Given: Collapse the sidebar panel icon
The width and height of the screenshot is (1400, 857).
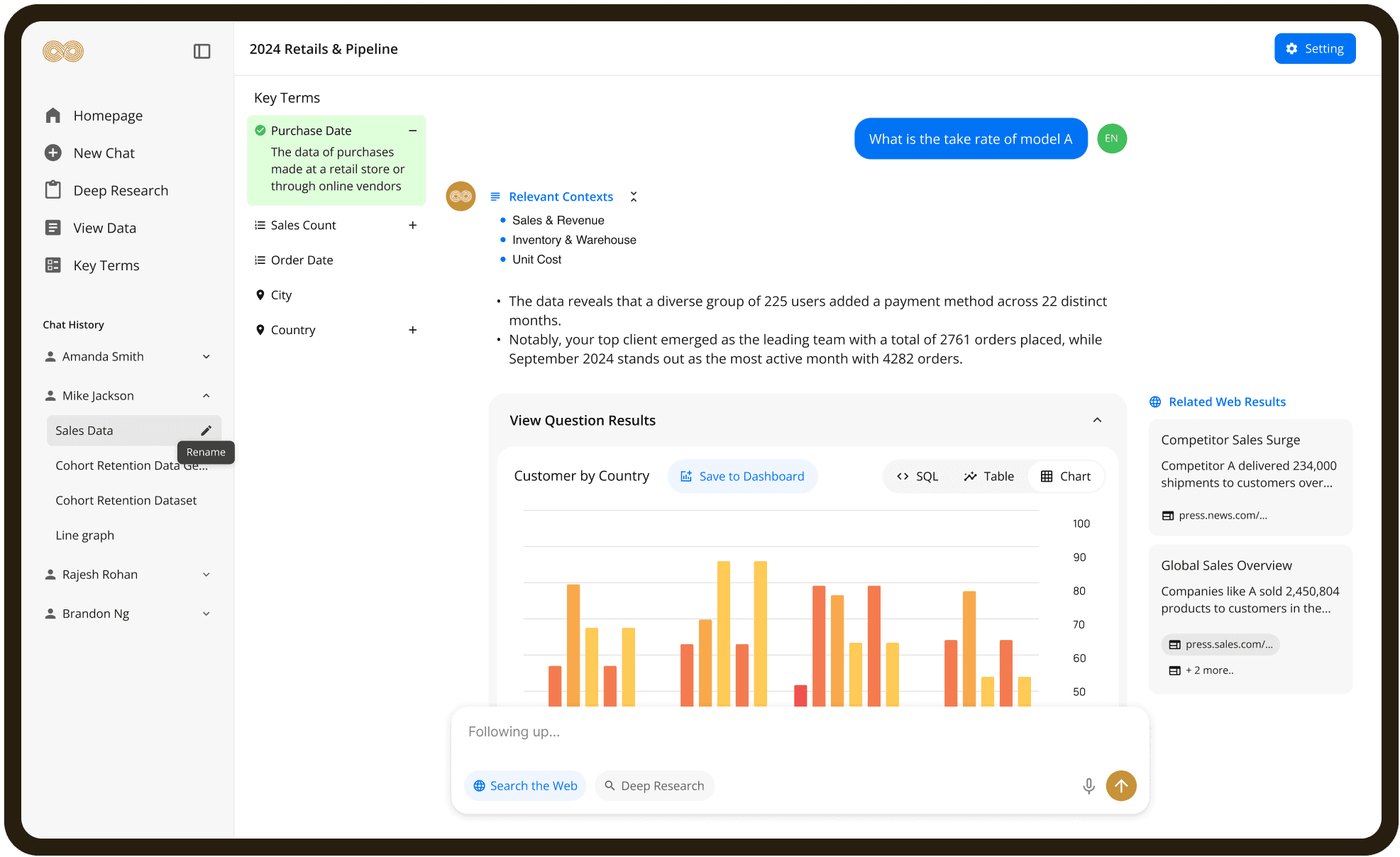Looking at the screenshot, I should [202, 51].
